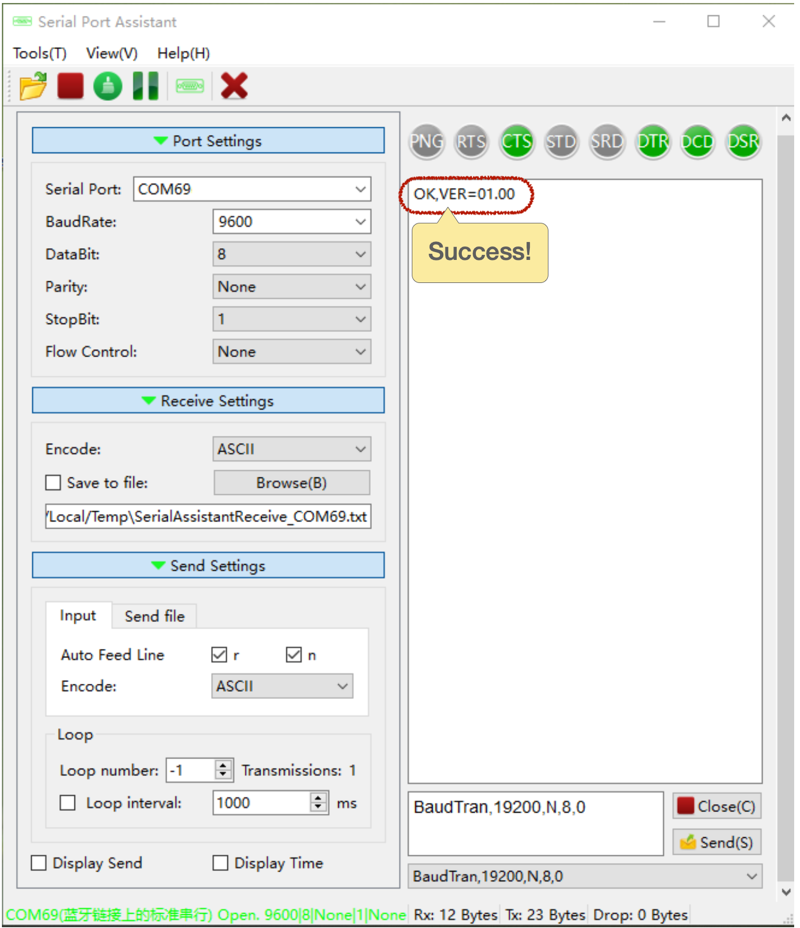Click the PNG round button
The height and width of the screenshot is (928, 800).
(x=426, y=142)
